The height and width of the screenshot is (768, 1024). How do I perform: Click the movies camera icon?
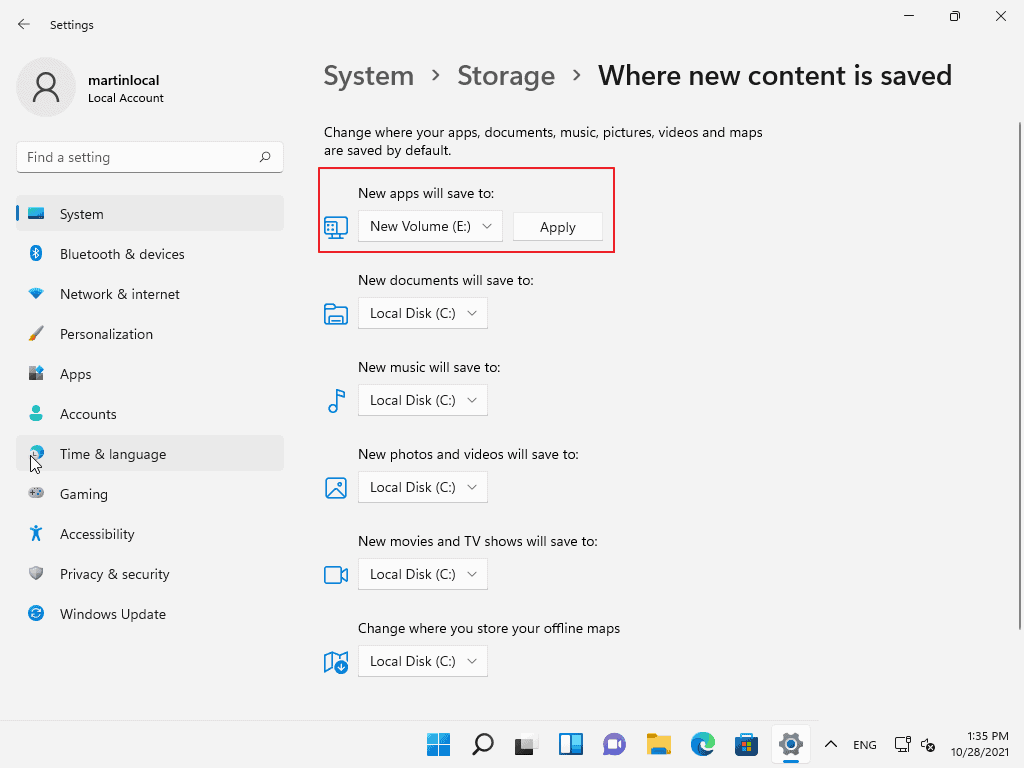tap(335, 574)
